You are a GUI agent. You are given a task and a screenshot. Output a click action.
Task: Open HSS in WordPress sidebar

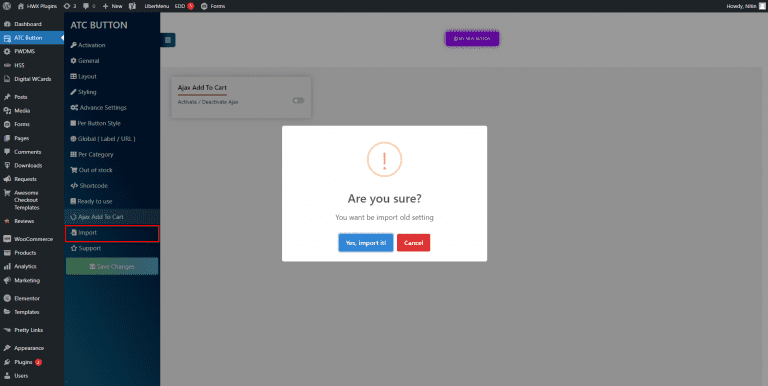tap(32, 65)
